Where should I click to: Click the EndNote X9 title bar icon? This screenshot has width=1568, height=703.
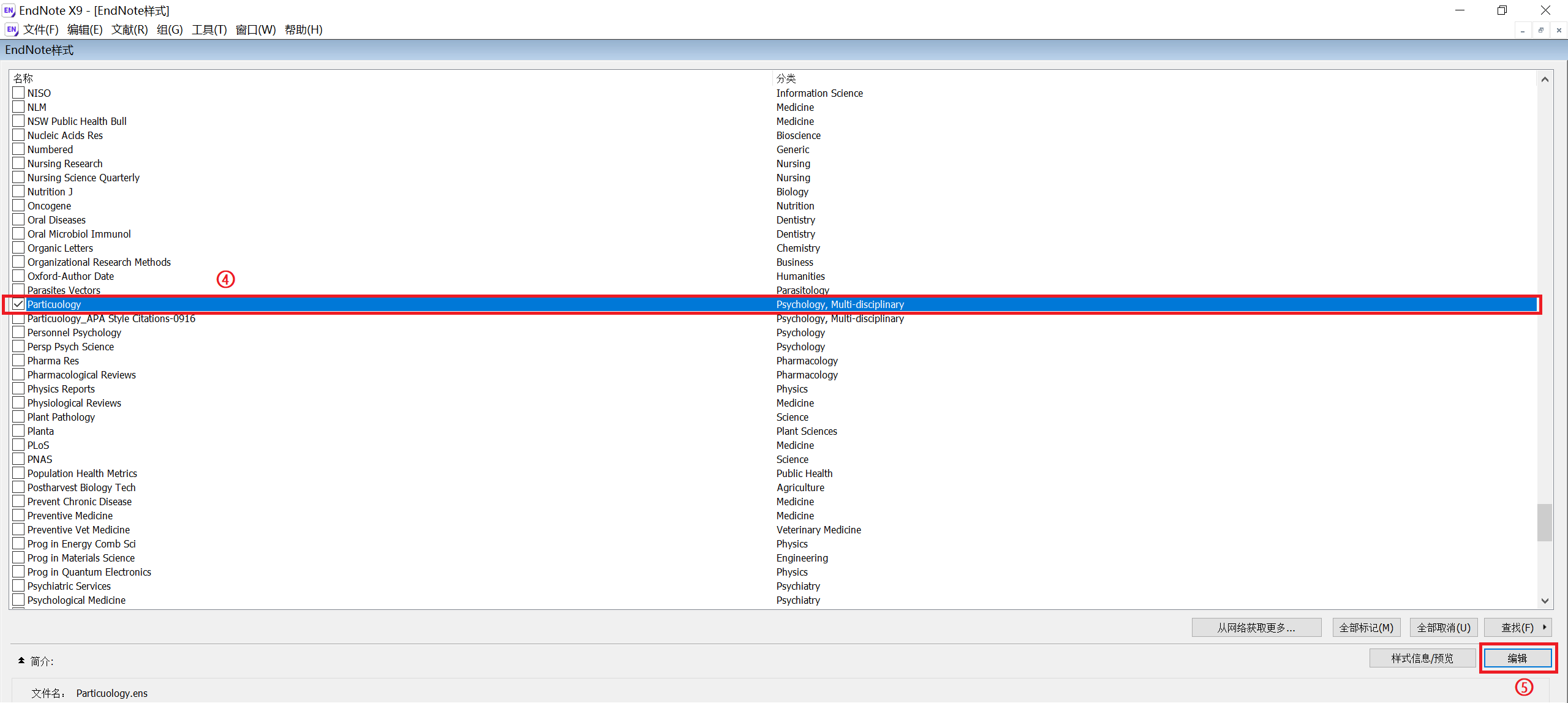coord(9,10)
